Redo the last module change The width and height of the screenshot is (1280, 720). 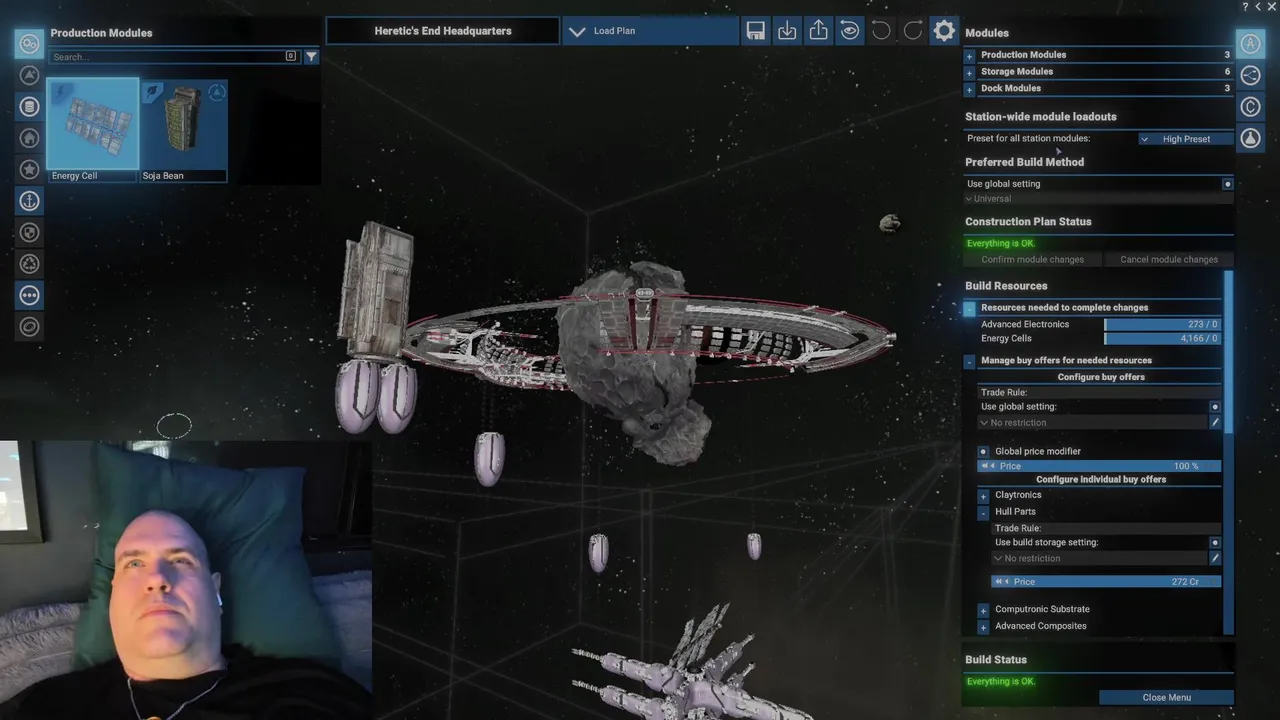912,31
